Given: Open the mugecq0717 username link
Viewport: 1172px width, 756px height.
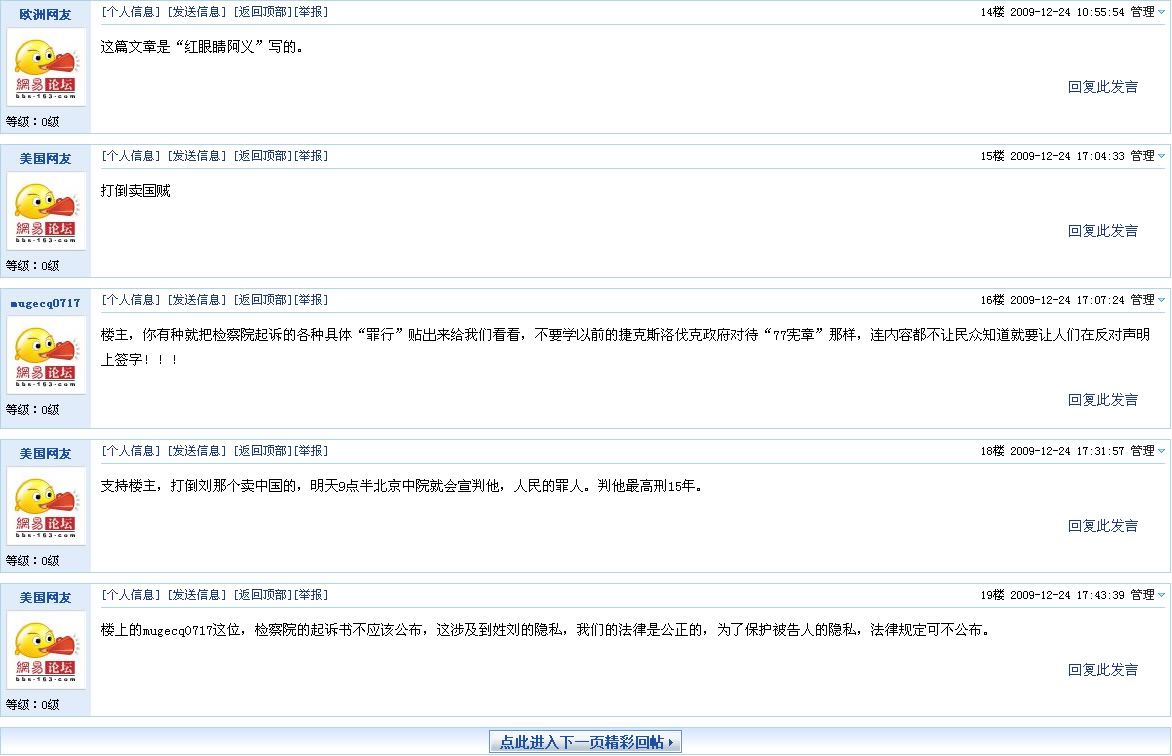Looking at the screenshot, I should (45, 303).
